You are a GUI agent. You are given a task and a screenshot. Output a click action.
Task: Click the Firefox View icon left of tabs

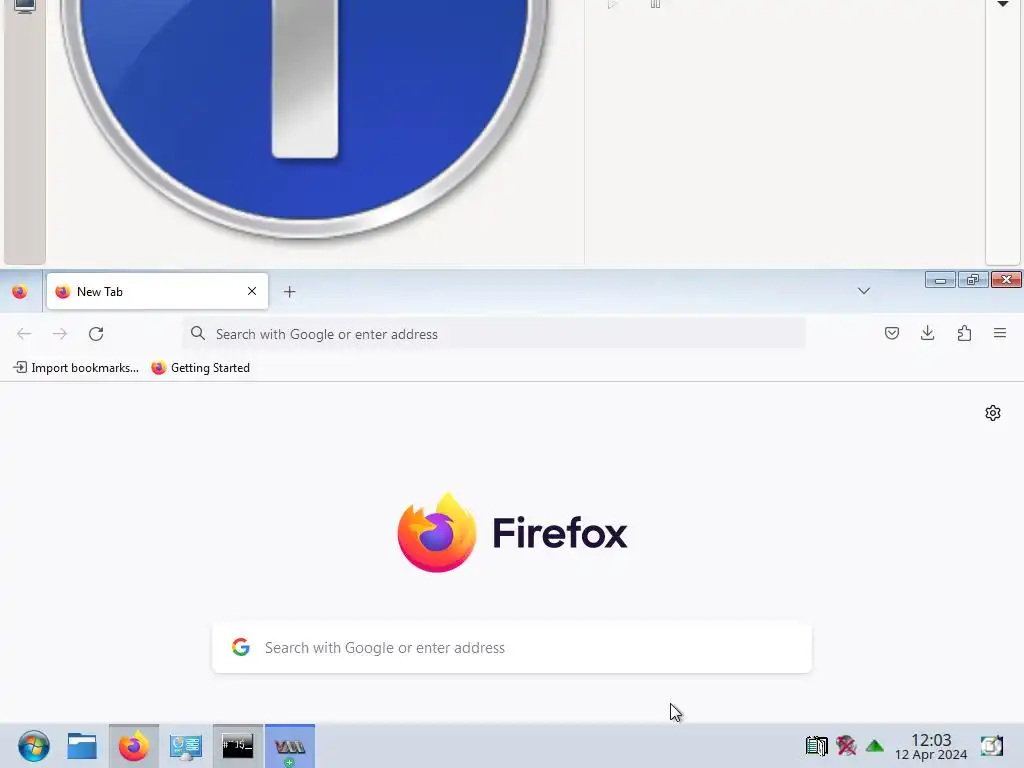20,291
